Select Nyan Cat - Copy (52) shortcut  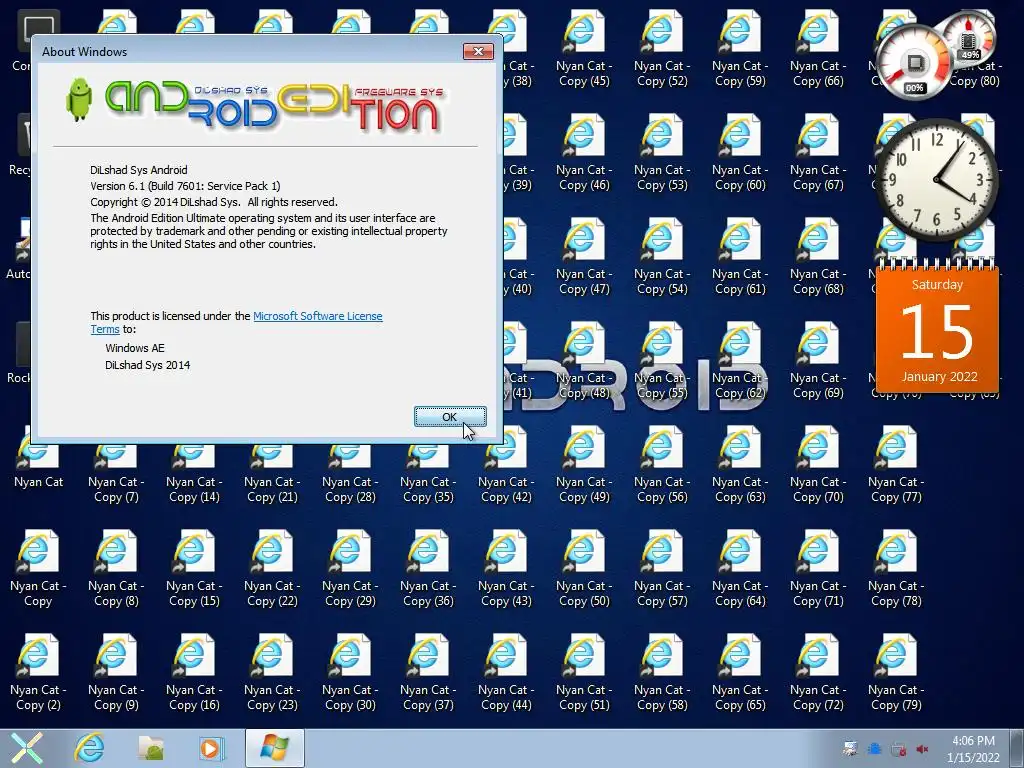pos(662,50)
